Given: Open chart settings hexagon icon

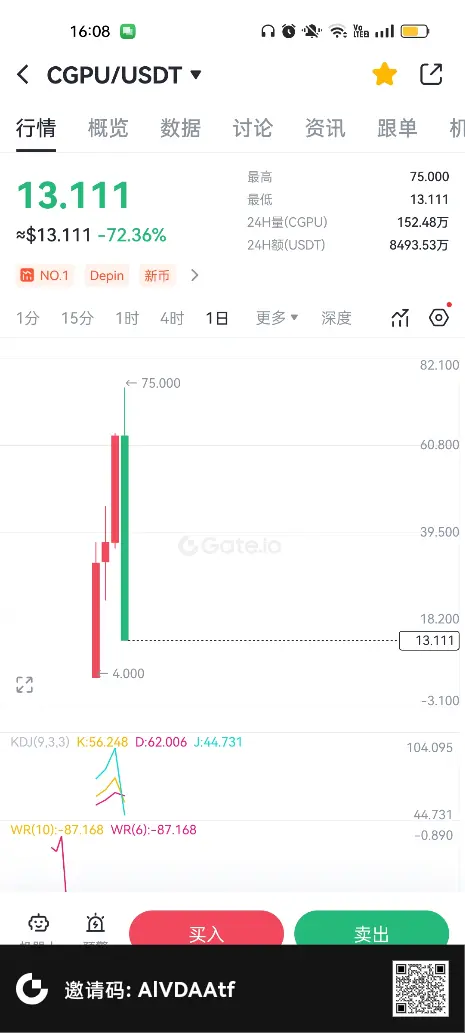Looking at the screenshot, I should [x=439, y=318].
